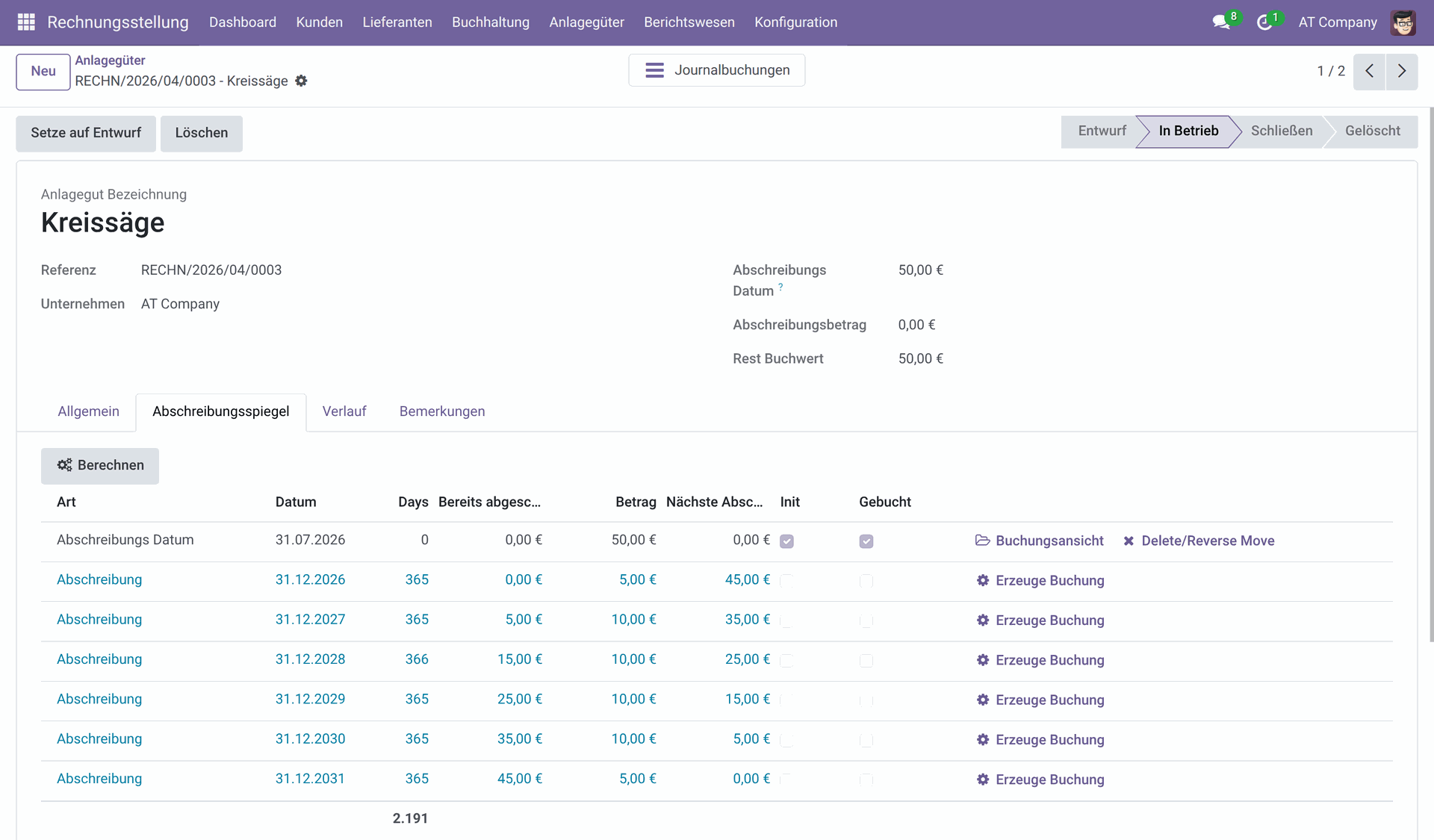Viewport: 1434px width, 840px height.
Task: Open the apps grid menu icon
Action: coord(26,22)
